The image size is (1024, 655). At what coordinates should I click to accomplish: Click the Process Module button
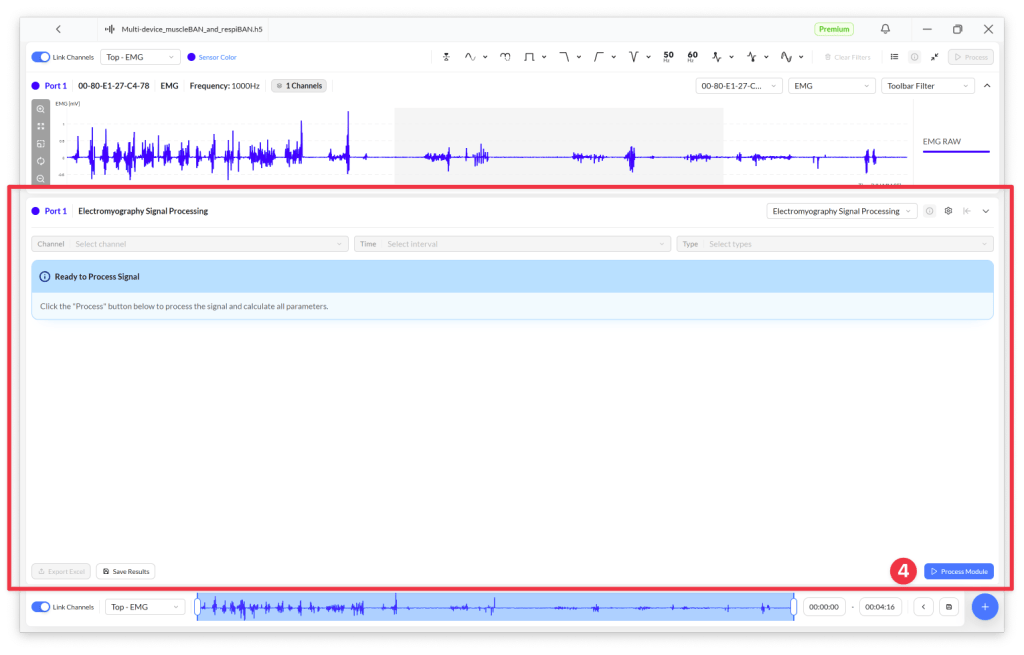959,571
